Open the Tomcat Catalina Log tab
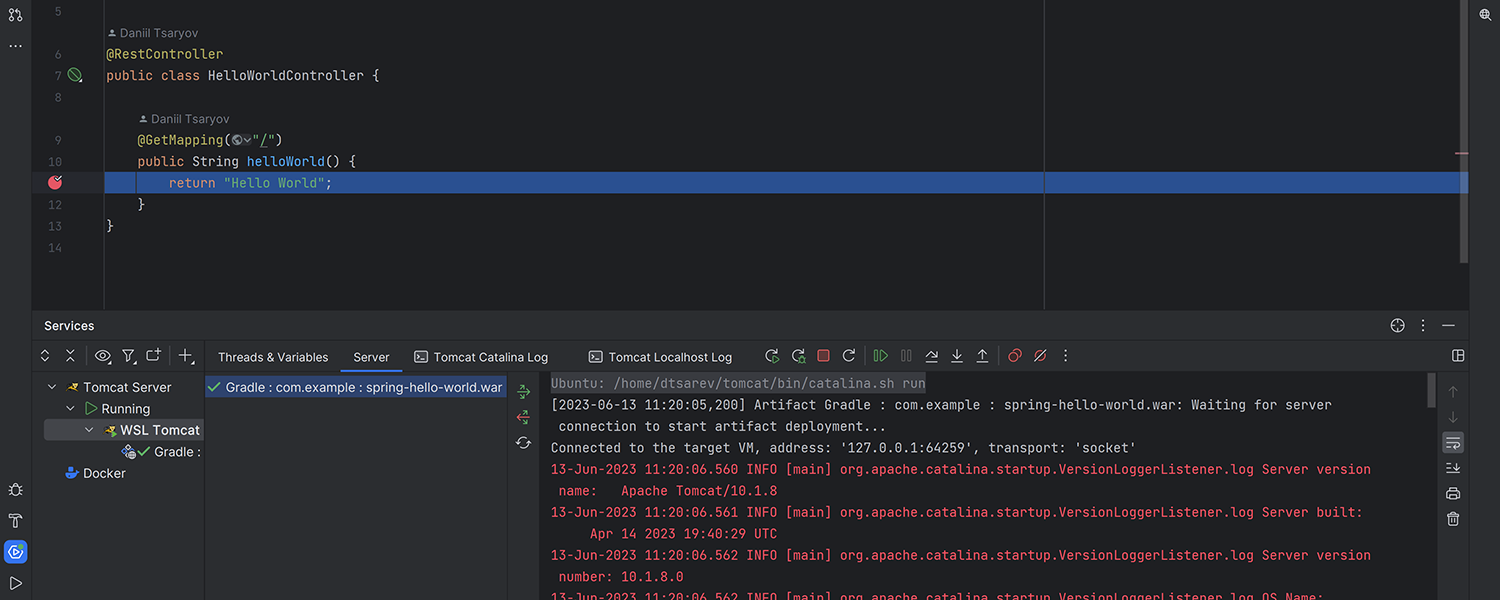The height and width of the screenshot is (600, 1500). (x=481, y=357)
